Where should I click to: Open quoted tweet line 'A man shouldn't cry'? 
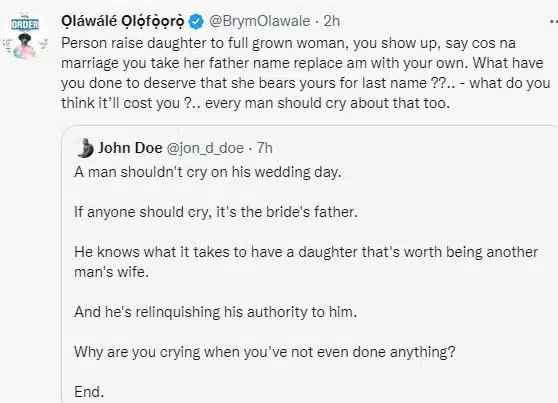click(x=208, y=172)
